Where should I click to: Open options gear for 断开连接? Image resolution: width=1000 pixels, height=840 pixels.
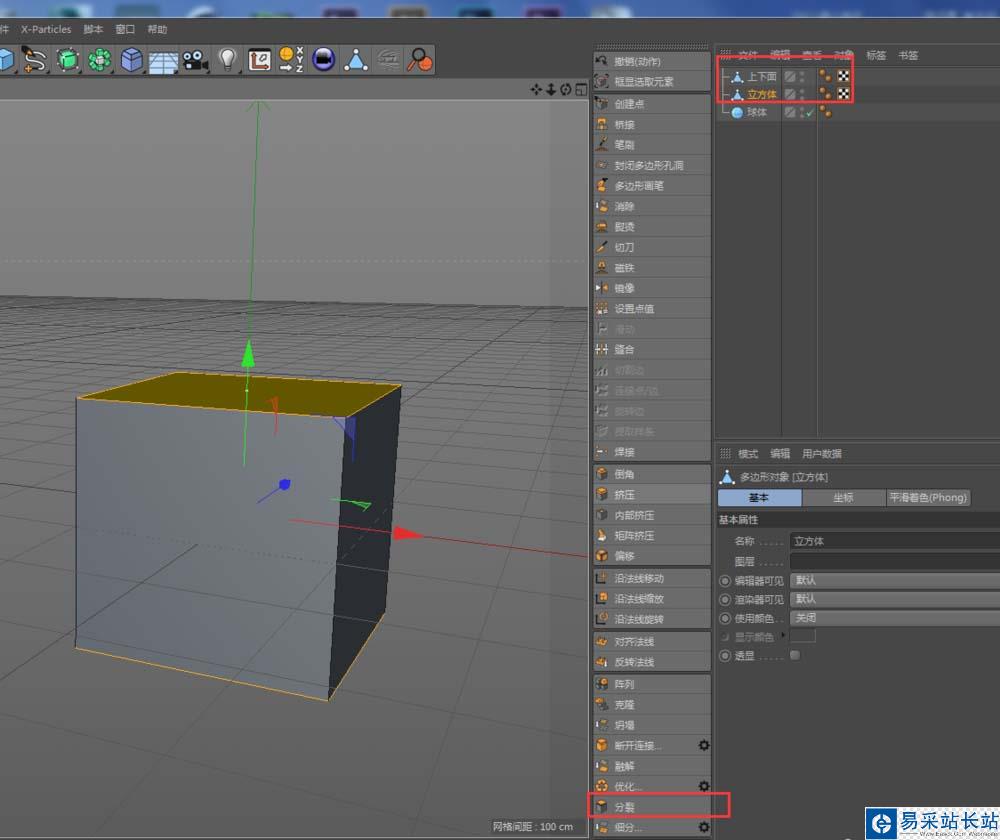(x=703, y=746)
